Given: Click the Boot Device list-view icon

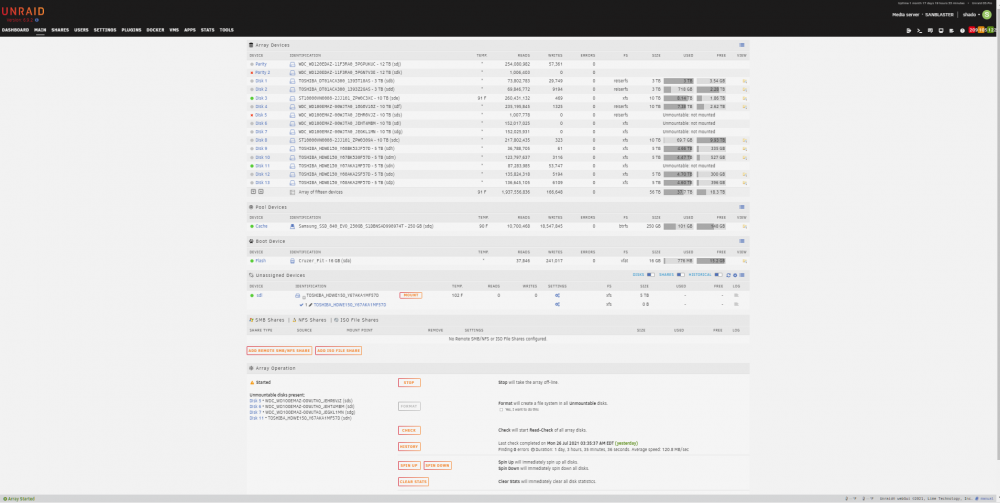Looking at the screenshot, I should 742,241.
